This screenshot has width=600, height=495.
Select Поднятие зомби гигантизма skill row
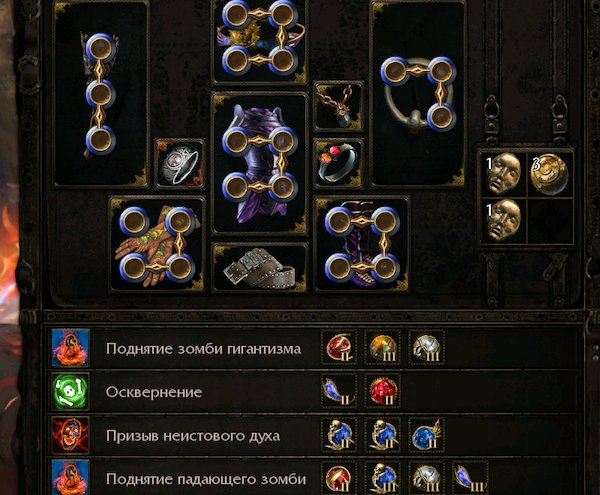point(312,348)
